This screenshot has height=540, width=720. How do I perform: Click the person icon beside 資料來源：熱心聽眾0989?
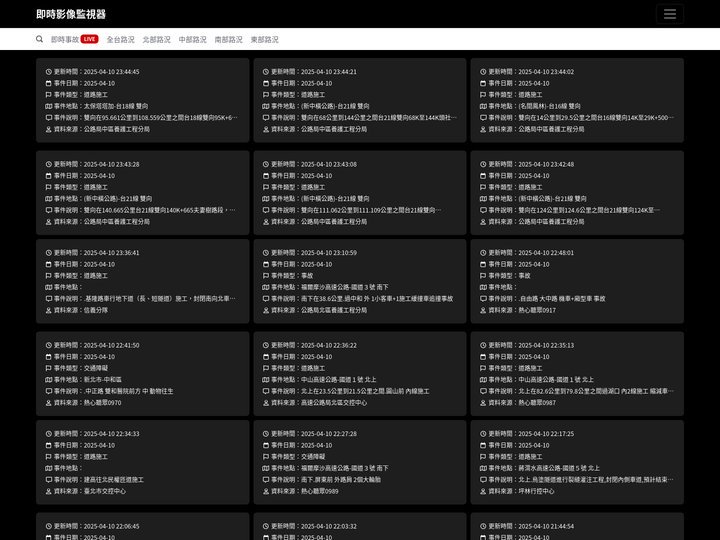[x=265, y=491]
